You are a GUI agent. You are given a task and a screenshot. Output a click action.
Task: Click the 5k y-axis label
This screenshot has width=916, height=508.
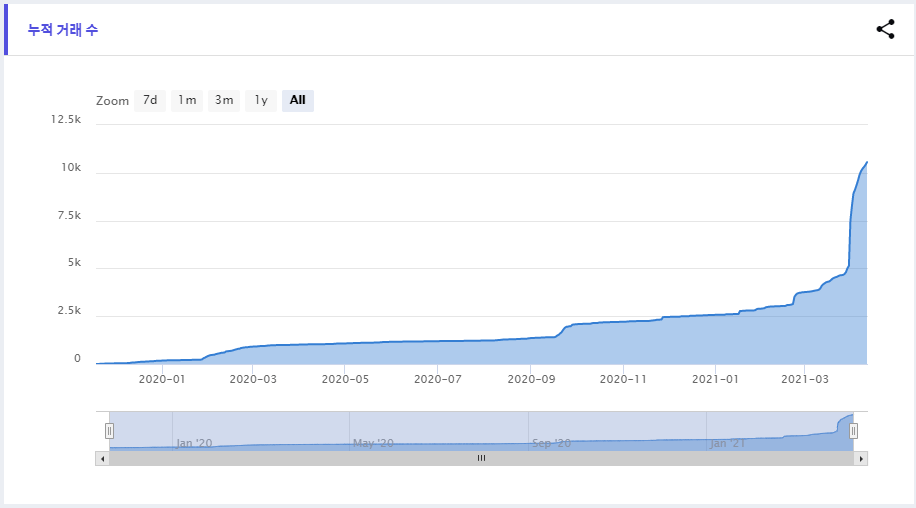pos(74,263)
